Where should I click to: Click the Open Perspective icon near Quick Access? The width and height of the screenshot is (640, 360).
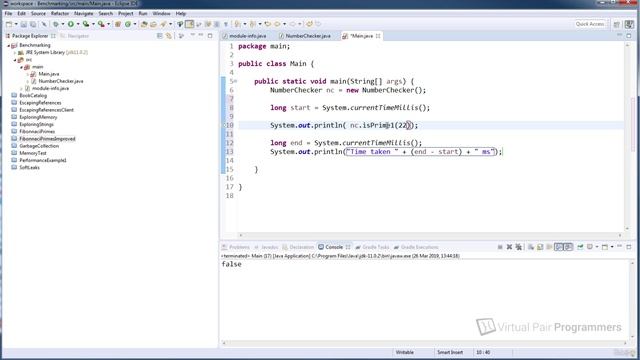[617, 24]
